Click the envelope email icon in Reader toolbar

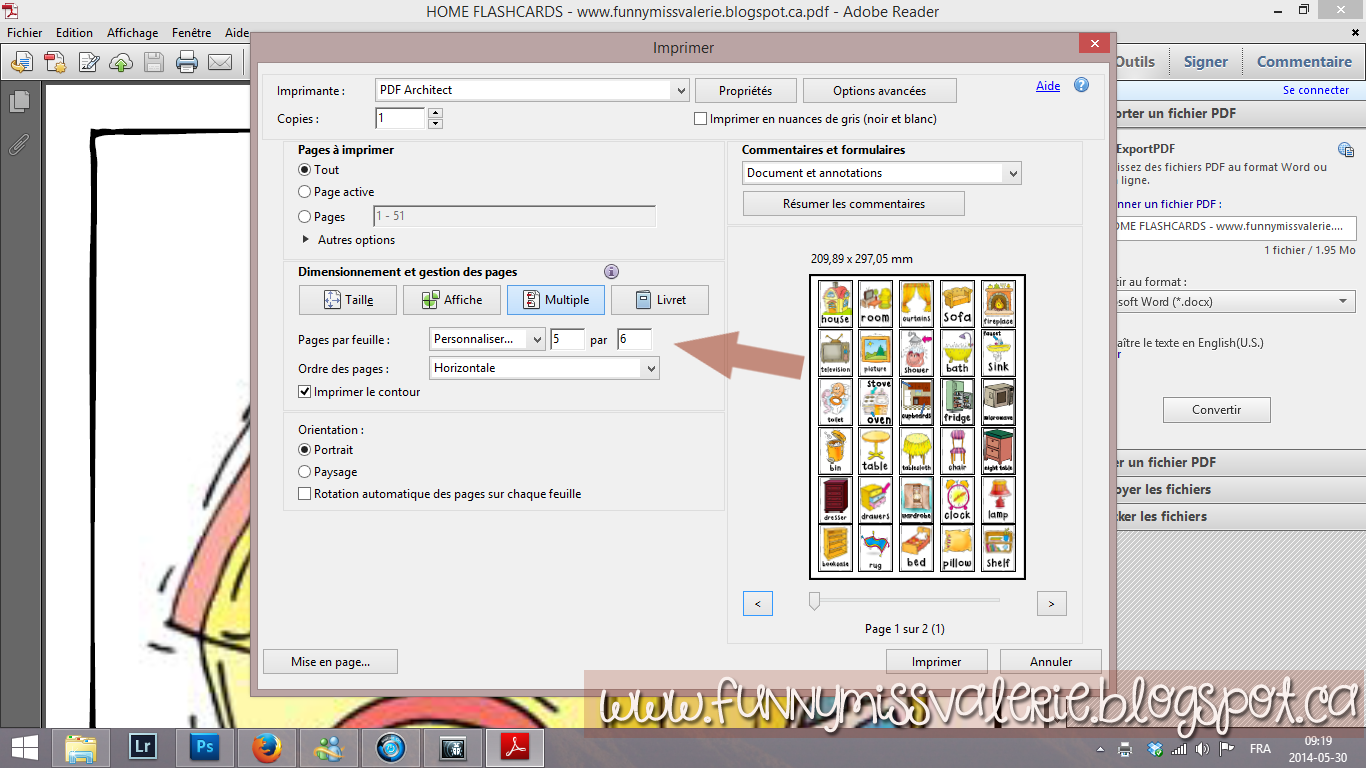coord(220,63)
